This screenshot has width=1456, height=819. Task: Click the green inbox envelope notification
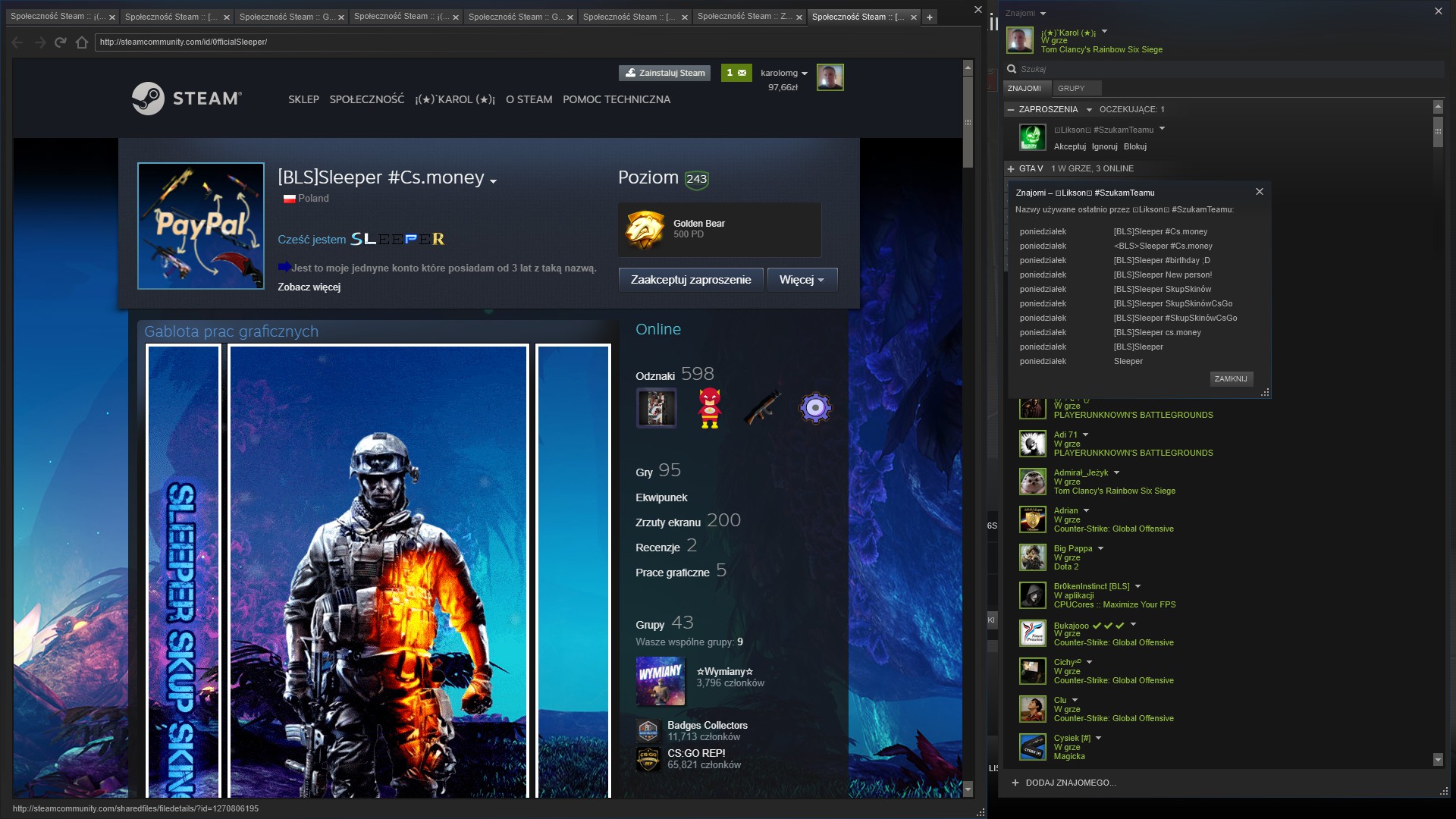point(736,73)
